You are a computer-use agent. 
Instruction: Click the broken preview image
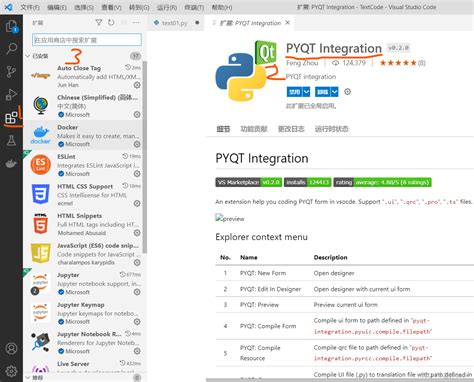(230, 219)
